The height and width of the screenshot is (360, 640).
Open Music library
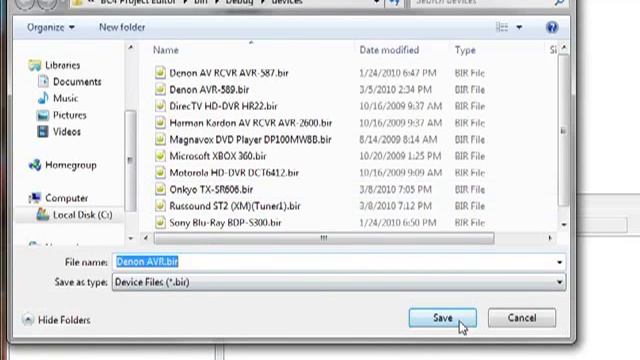65,98
